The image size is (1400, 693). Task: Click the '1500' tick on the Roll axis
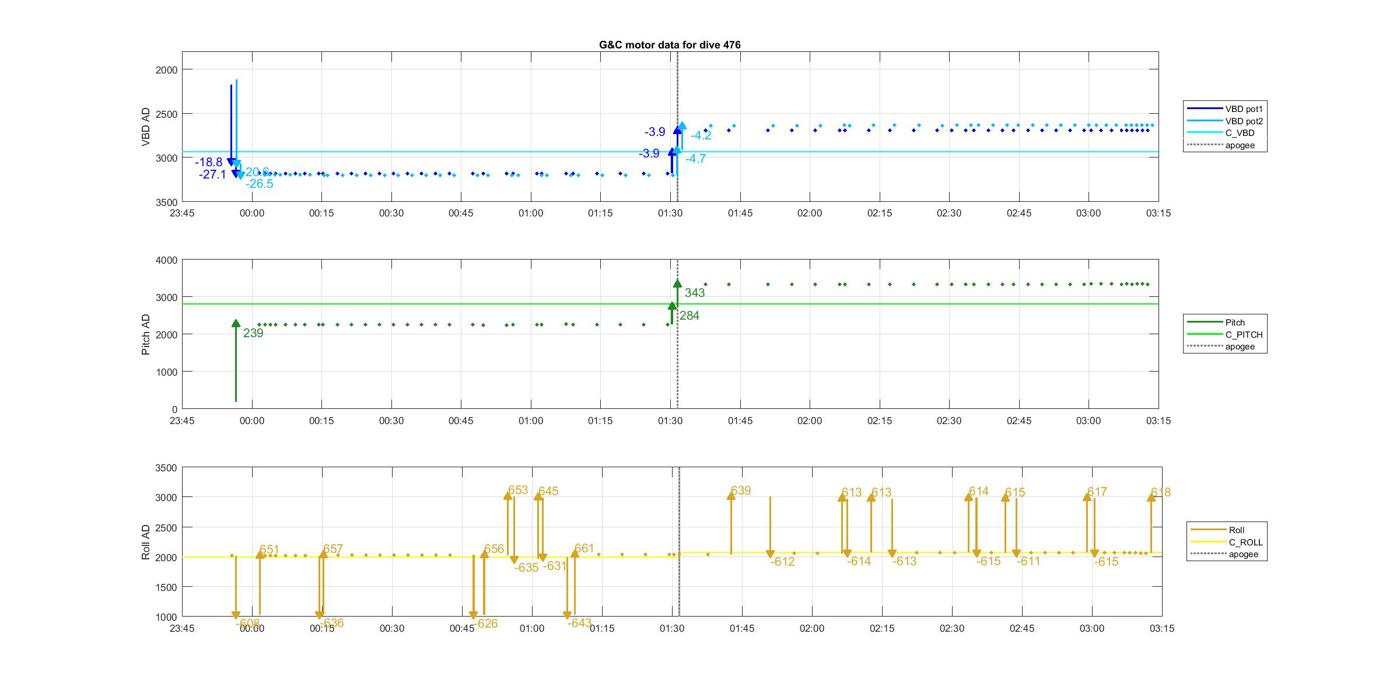[x=166, y=587]
